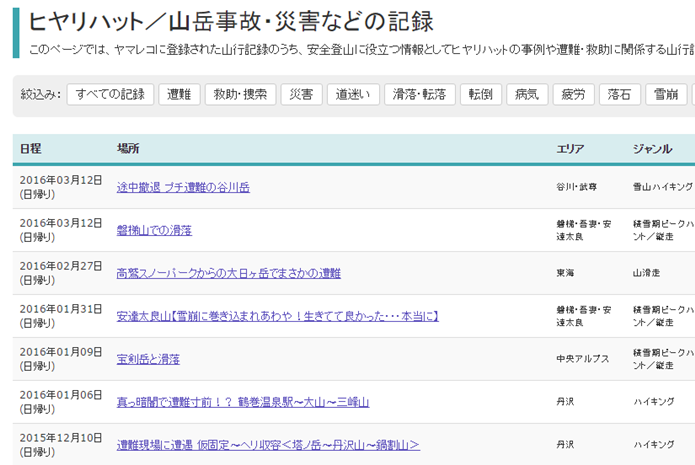The image size is (695, 465).
Task: Filter records by 救助・捜索
Action: coord(240,95)
